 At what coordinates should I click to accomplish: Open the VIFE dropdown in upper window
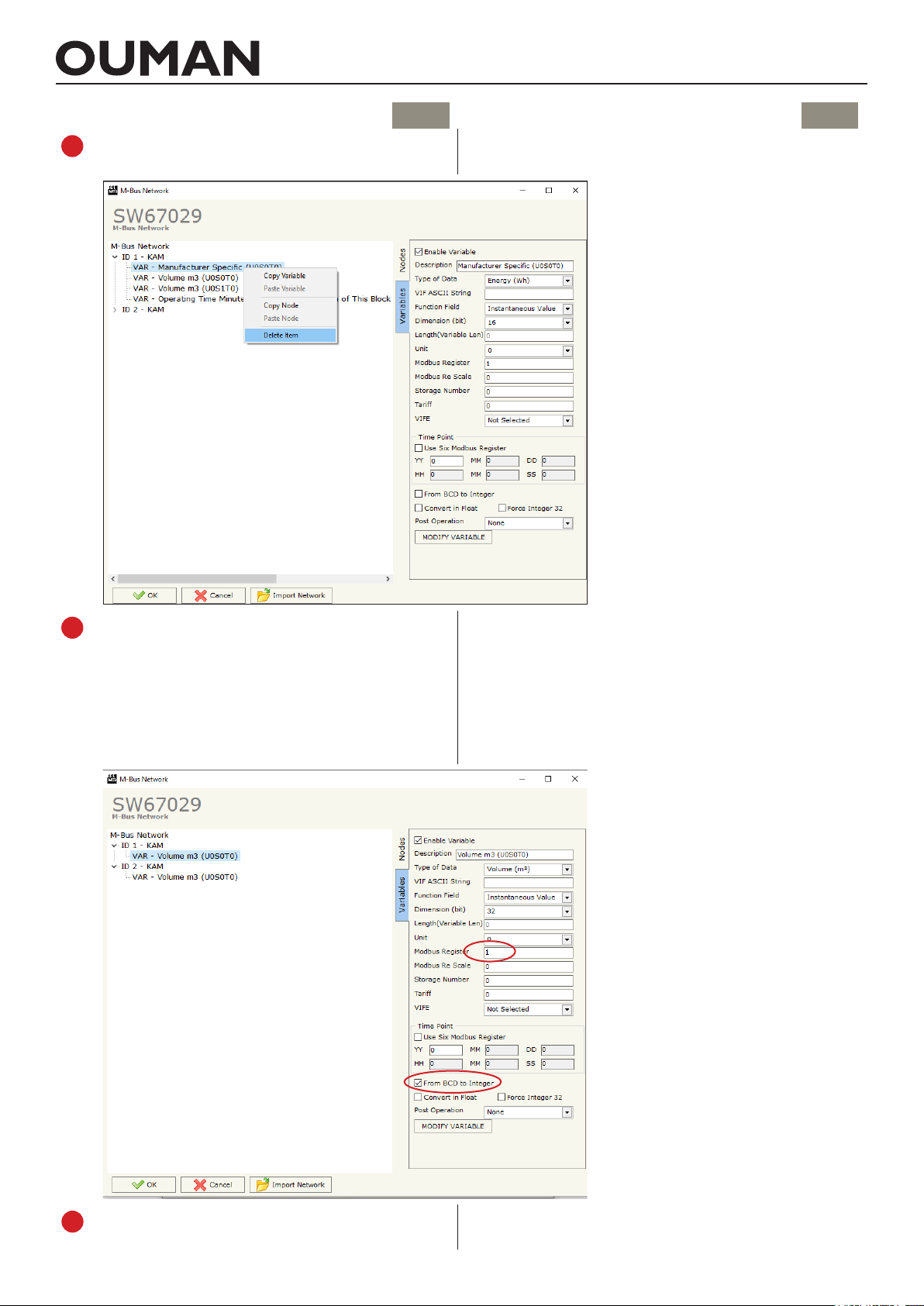[x=567, y=420]
